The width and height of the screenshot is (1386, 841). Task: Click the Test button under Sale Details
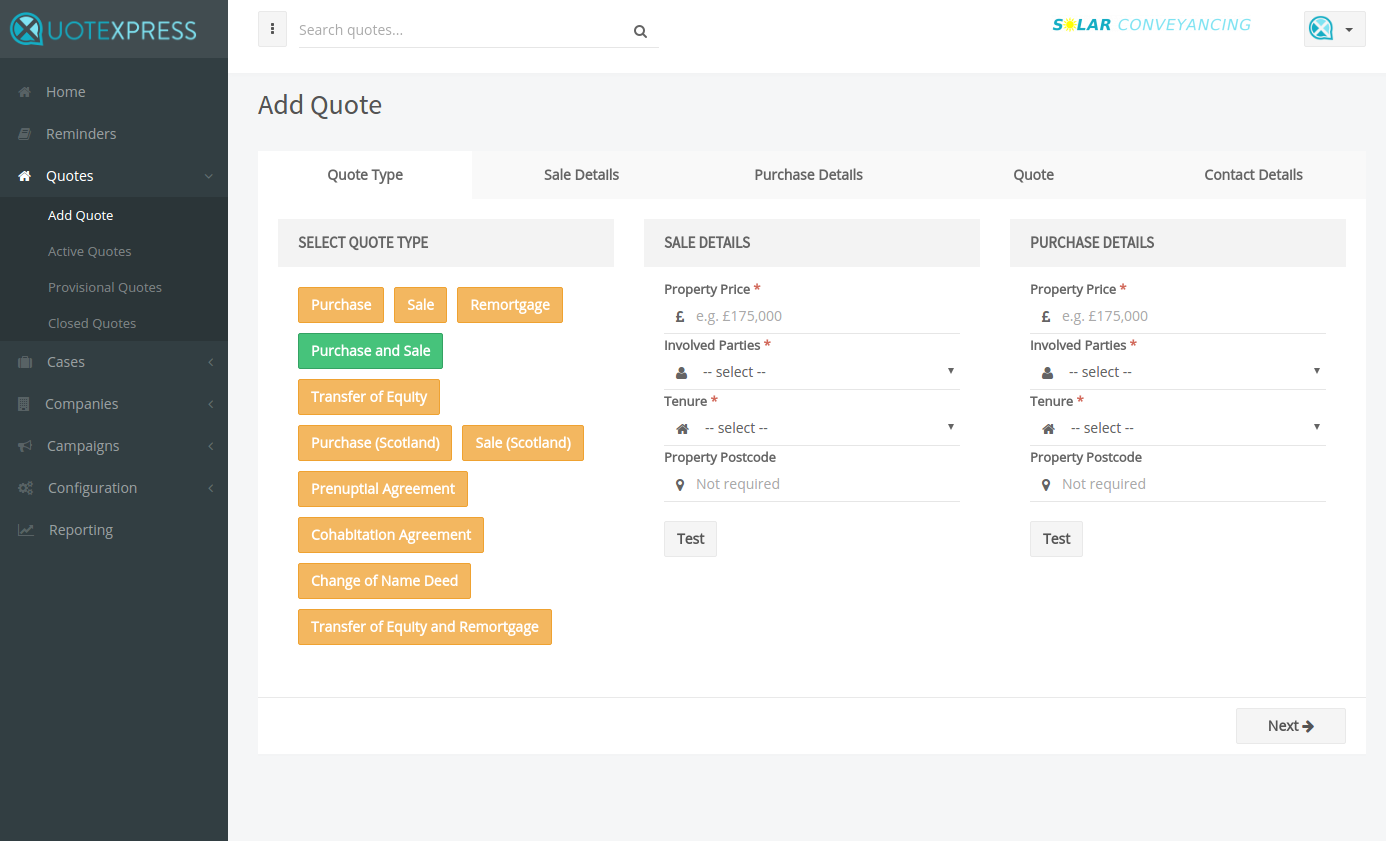691,539
